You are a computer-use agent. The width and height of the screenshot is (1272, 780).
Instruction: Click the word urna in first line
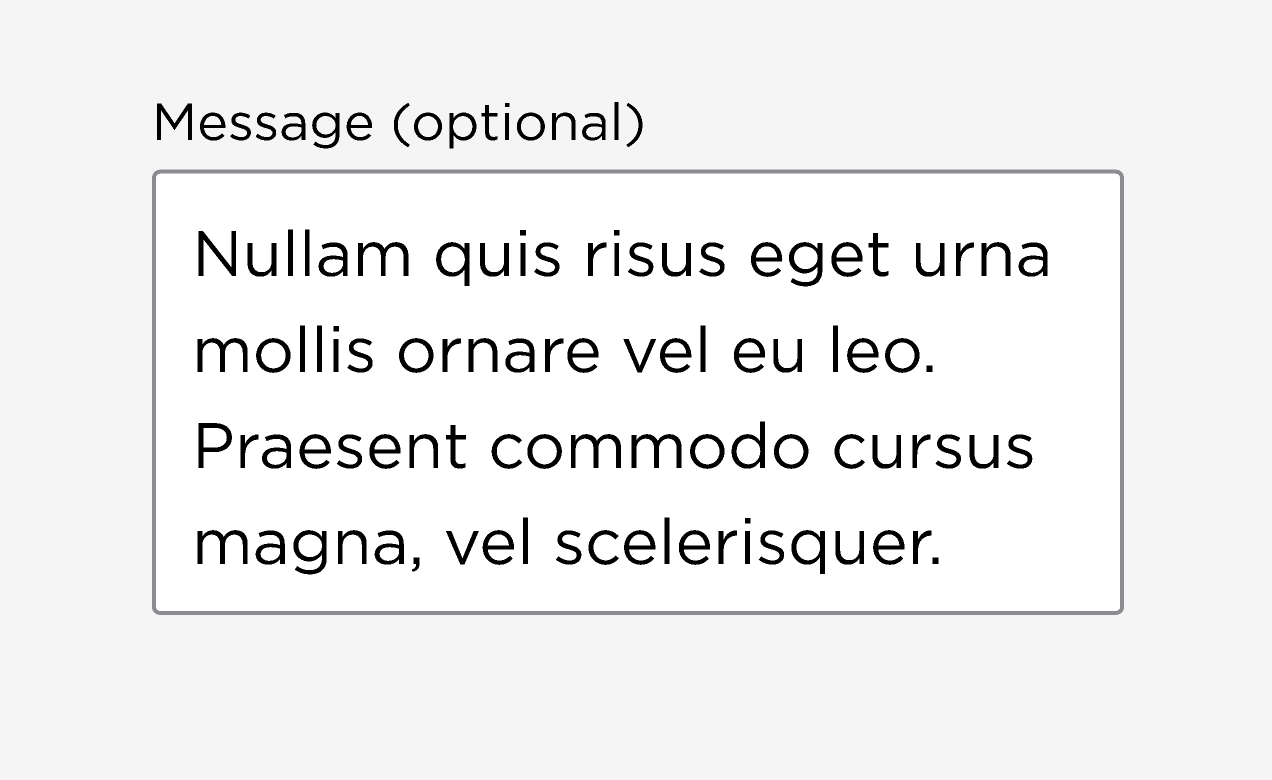pos(981,255)
